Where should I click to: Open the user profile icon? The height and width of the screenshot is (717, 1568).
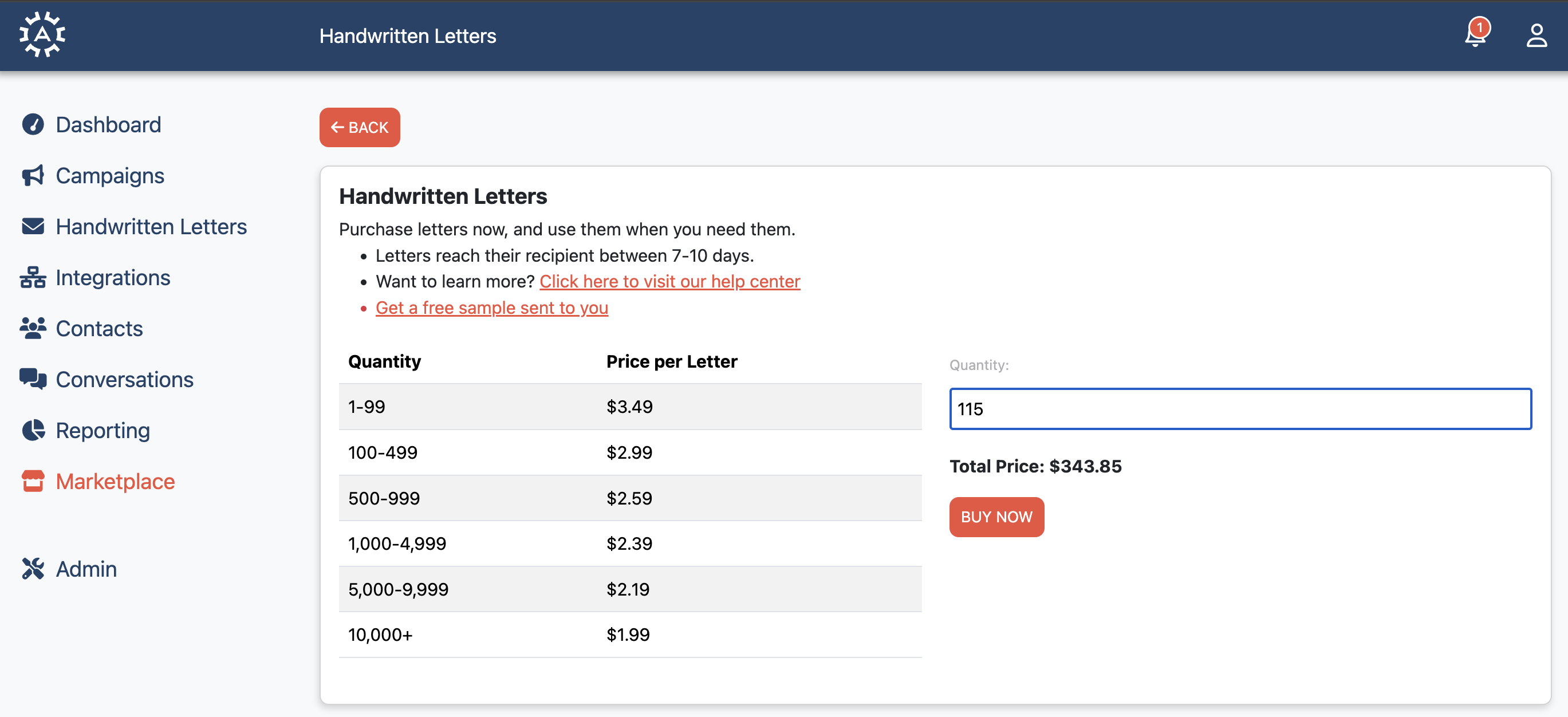tap(1537, 36)
